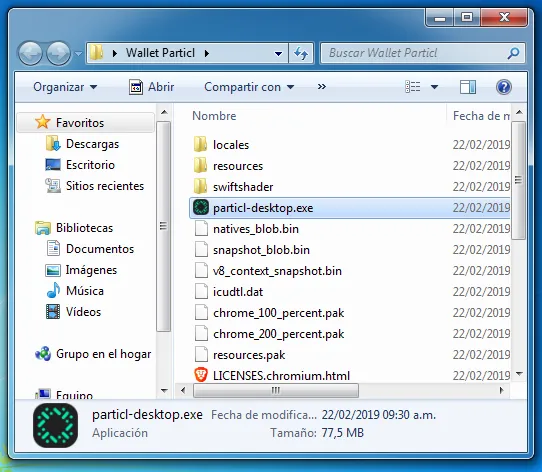Image resolution: width=542 pixels, height=472 pixels.
Task: Open Escritorio in the navigation pane
Action: coord(90,165)
